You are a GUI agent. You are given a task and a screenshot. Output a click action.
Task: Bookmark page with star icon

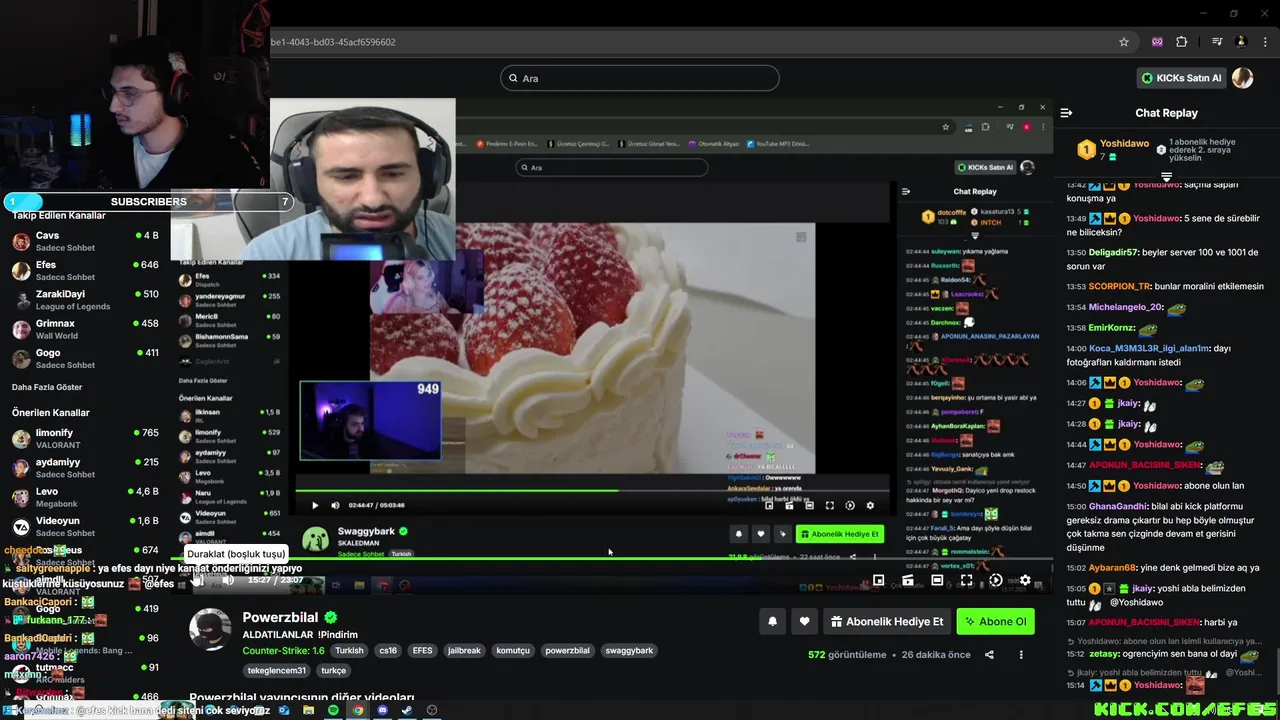pyautogui.click(x=1124, y=42)
